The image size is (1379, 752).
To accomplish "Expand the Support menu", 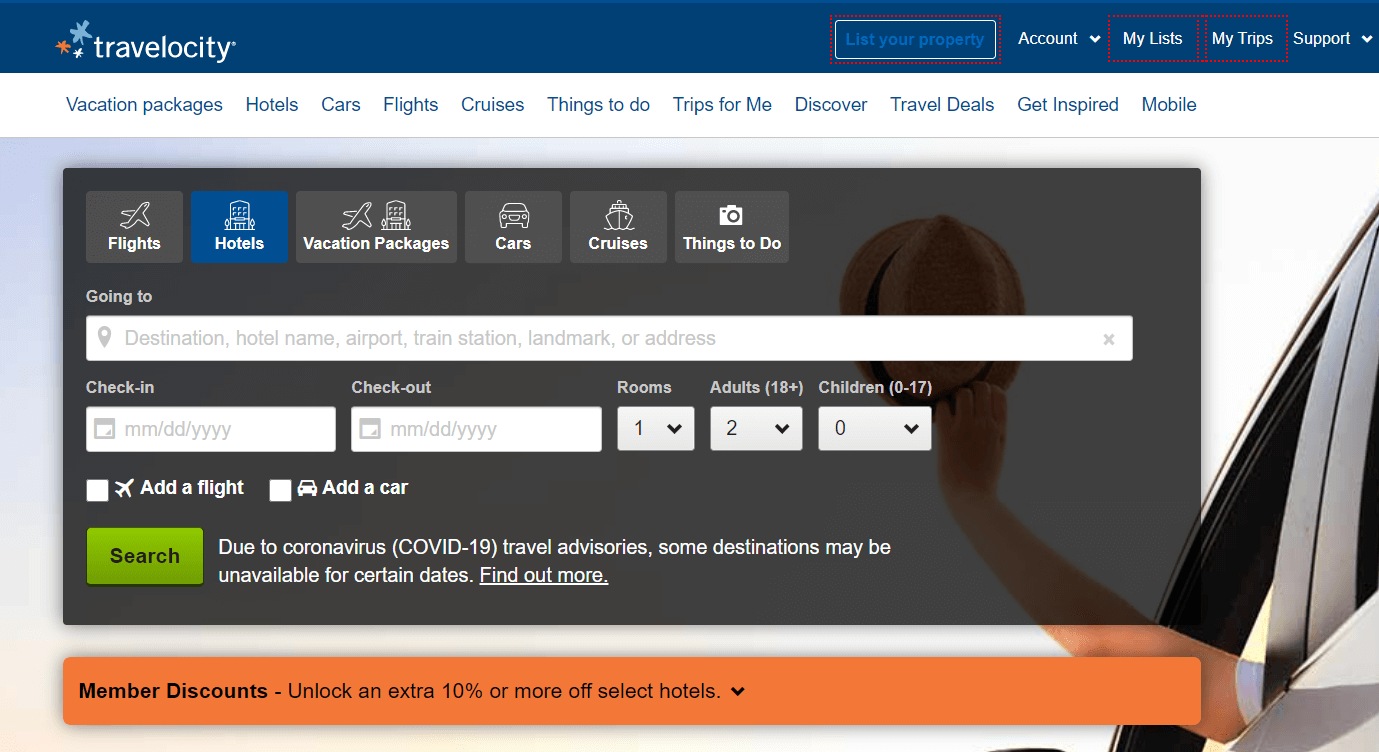I will coord(1332,39).
